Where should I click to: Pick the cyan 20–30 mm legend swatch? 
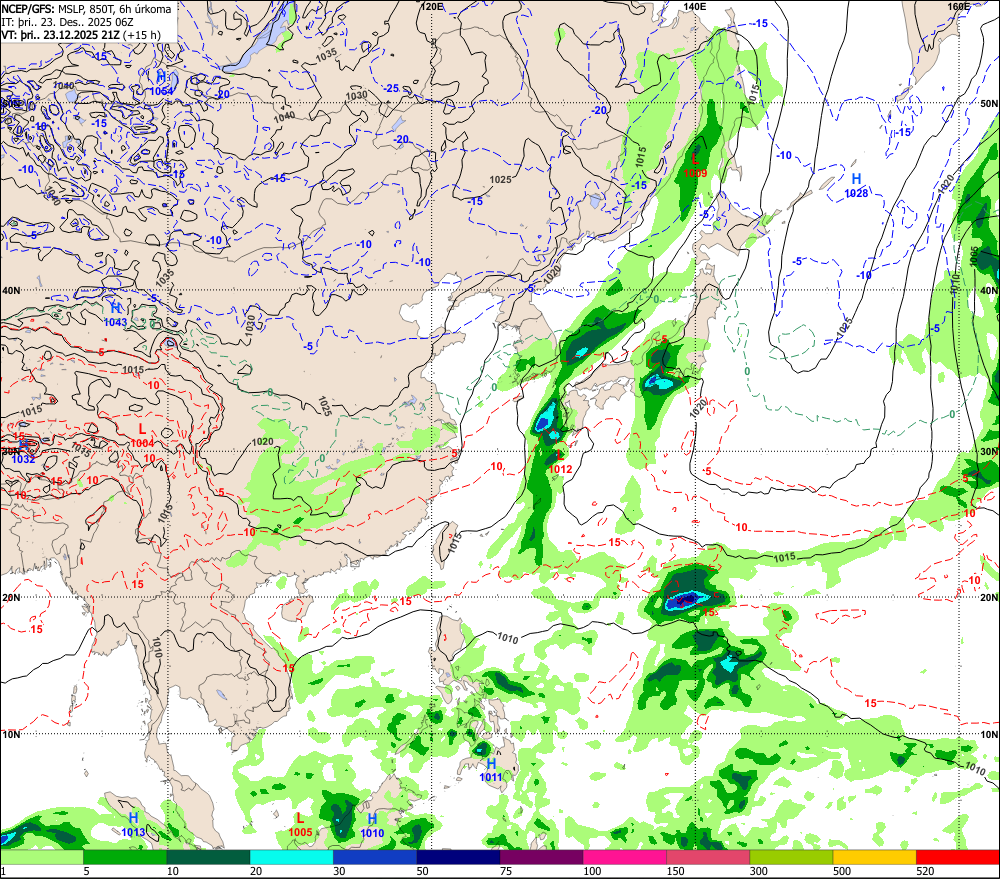(291, 857)
